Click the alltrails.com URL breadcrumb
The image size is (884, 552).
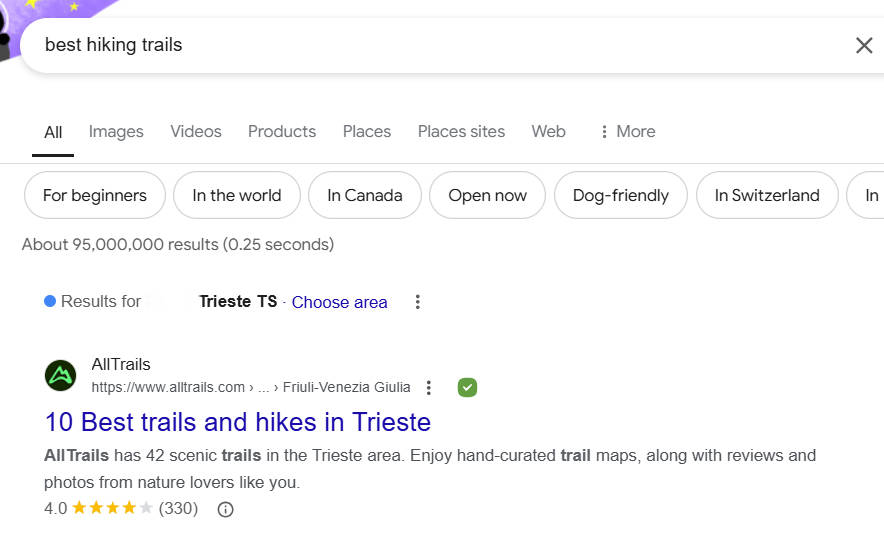[251, 387]
